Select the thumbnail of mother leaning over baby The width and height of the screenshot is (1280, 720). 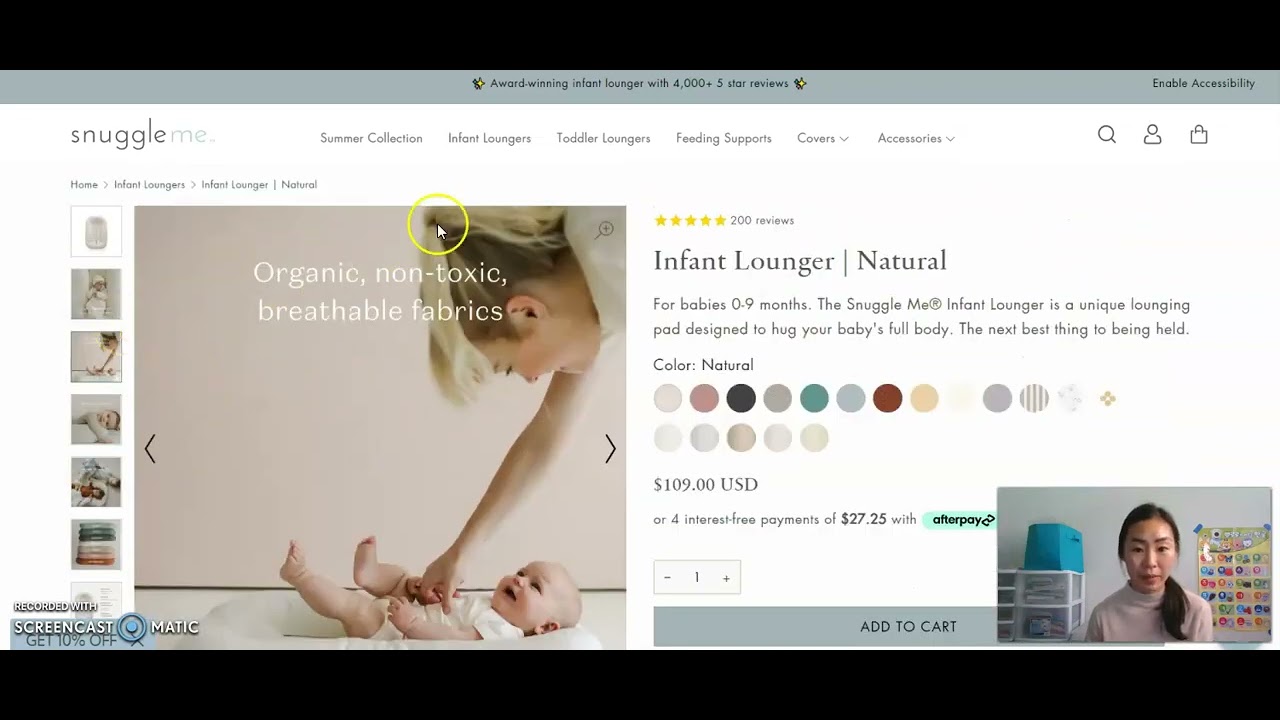click(x=96, y=357)
